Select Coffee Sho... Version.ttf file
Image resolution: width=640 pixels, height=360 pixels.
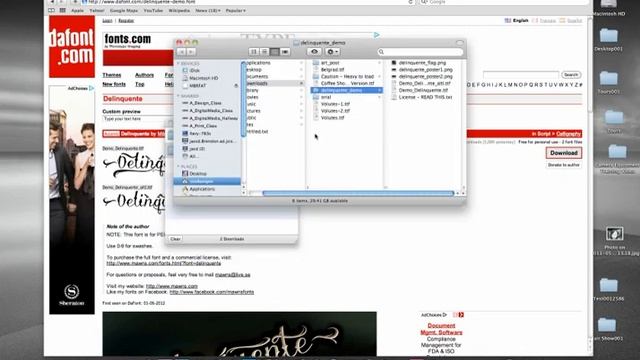347,83
